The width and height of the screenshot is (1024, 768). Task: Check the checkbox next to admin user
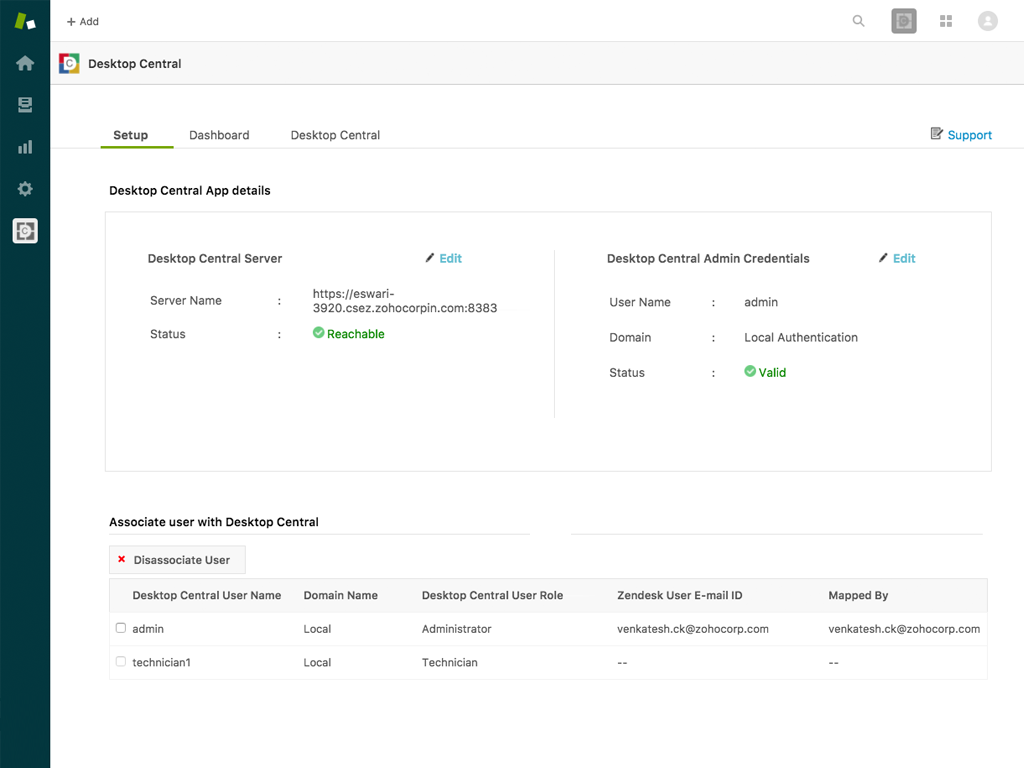tap(120, 628)
